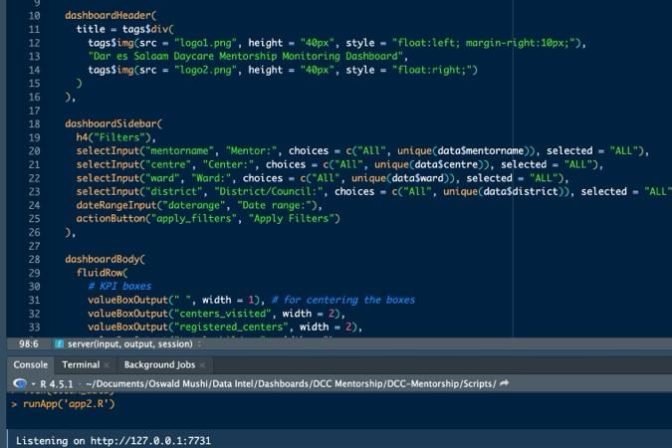Click the view current working directory arrow

click(504, 383)
